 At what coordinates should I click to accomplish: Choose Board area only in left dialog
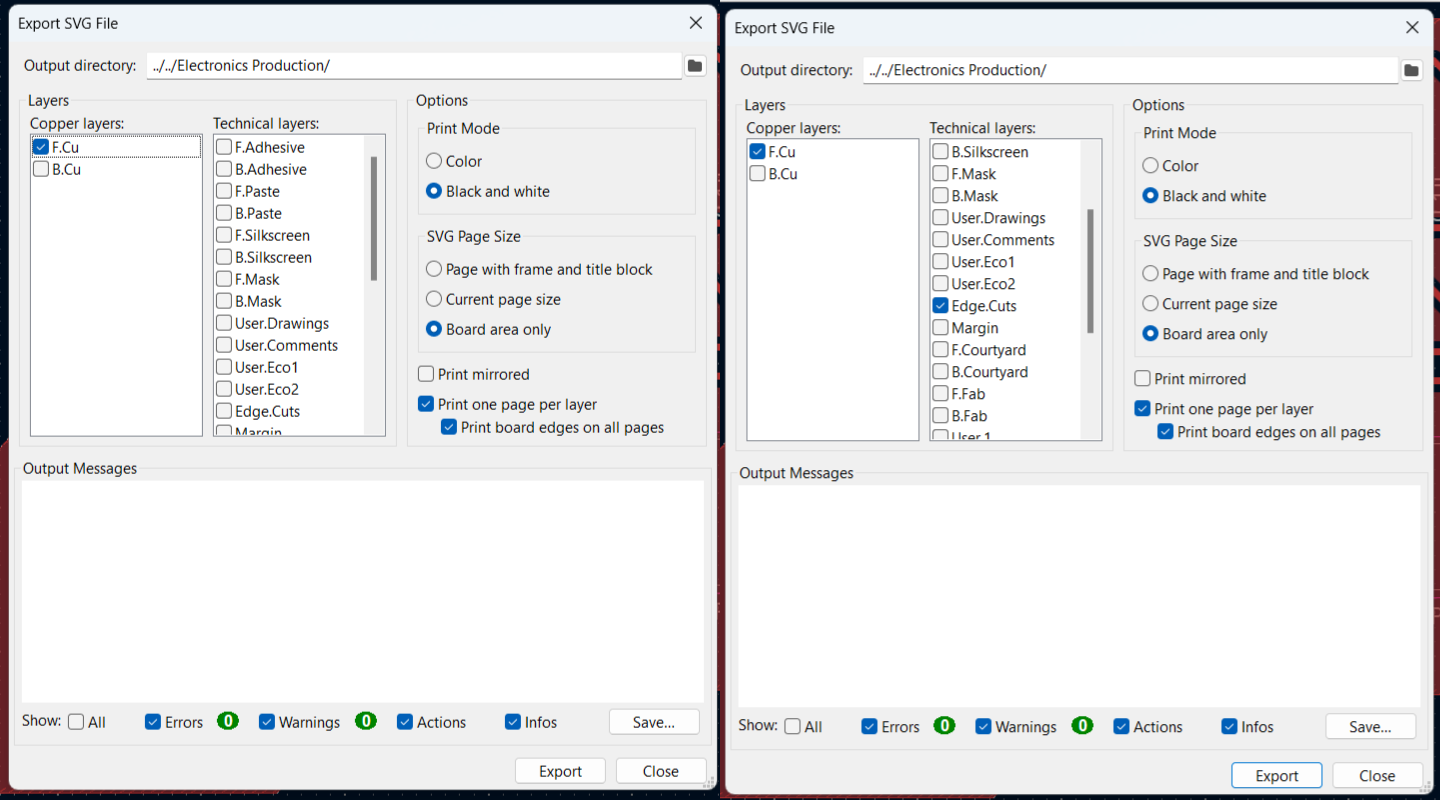click(434, 329)
